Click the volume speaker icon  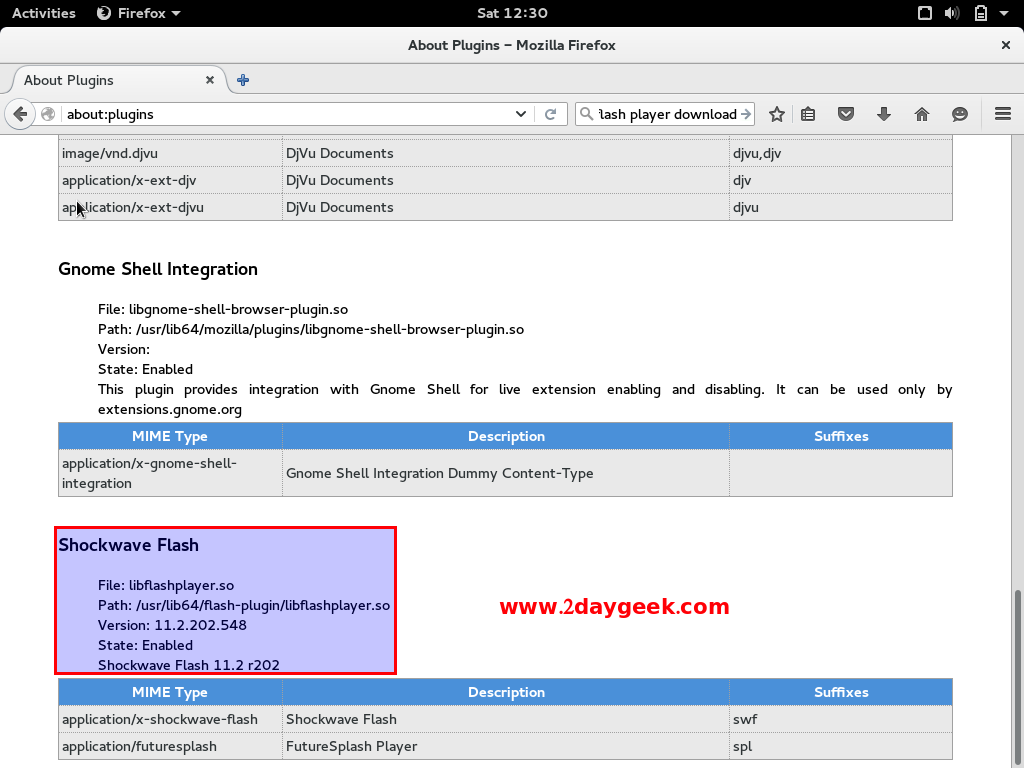pyautogui.click(x=952, y=13)
